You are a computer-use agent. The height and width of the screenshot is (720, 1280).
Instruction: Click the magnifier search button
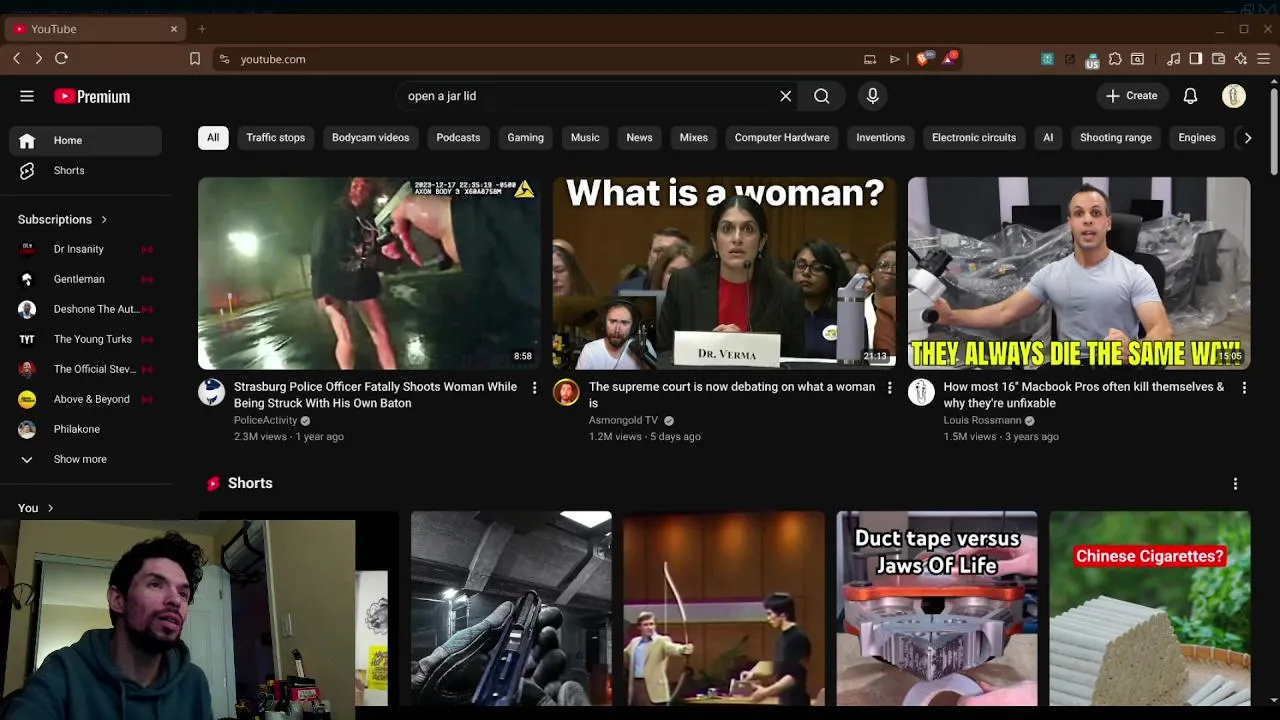point(822,96)
